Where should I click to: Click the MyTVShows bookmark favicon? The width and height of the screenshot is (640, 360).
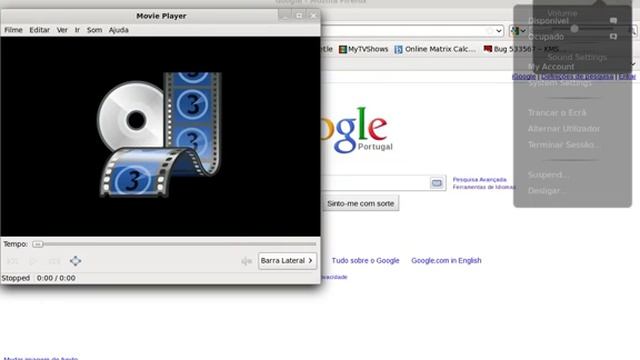click(343, 49)
